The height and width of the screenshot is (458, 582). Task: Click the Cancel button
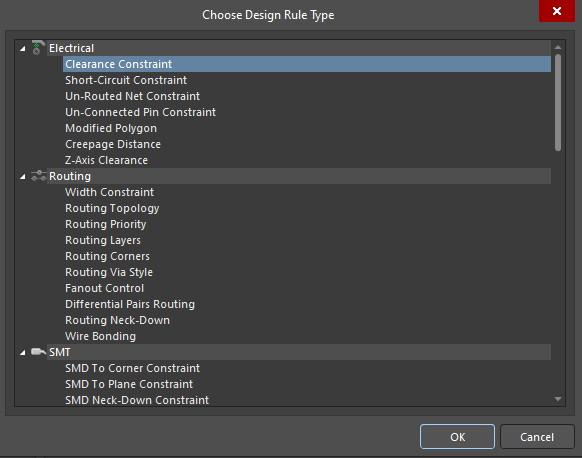[x=537, y=437]
